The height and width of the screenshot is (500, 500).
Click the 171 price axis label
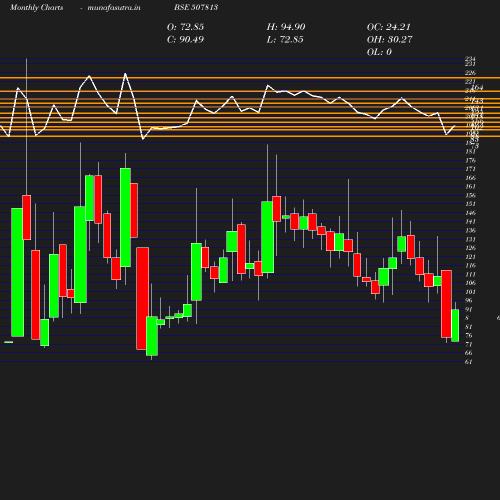tap(470, 169)
